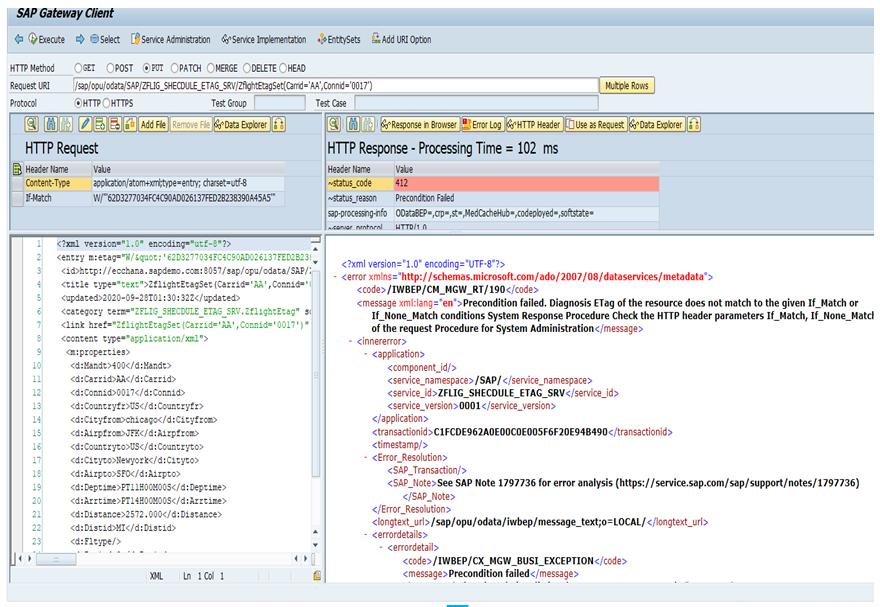The image size is (880, 607).
Task: Click the pencil edit icon in request toolbar
Action: coord(85,125)
